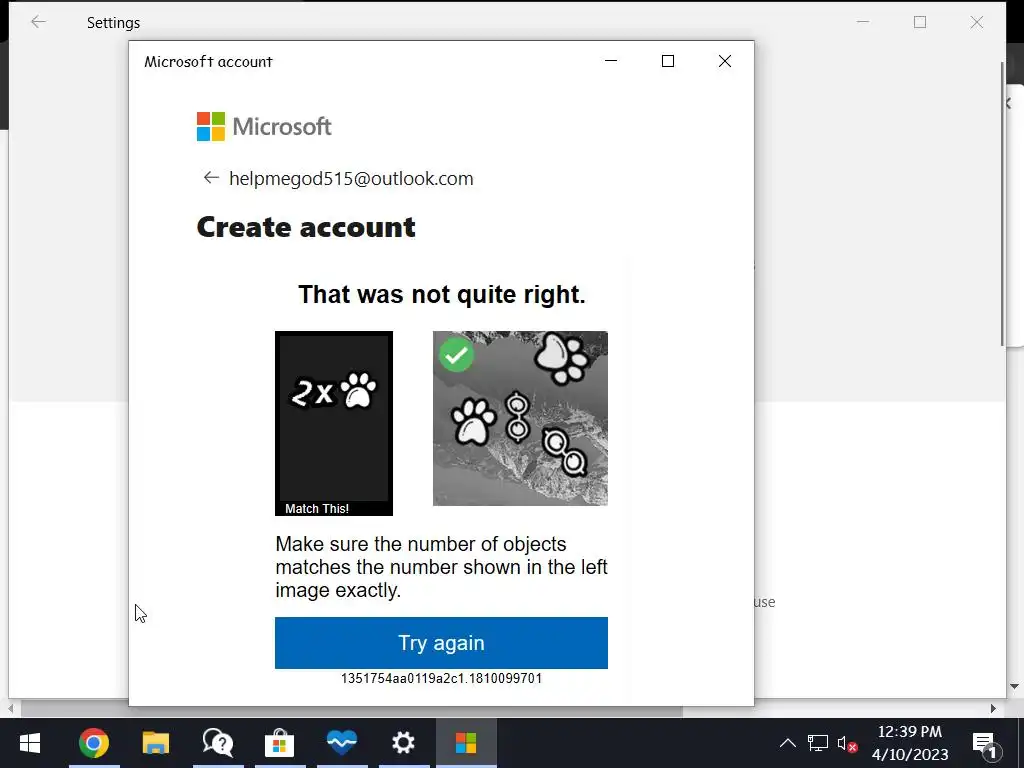
Task: Open Start menu from Windows logo
Action: [x=30, y=743]
